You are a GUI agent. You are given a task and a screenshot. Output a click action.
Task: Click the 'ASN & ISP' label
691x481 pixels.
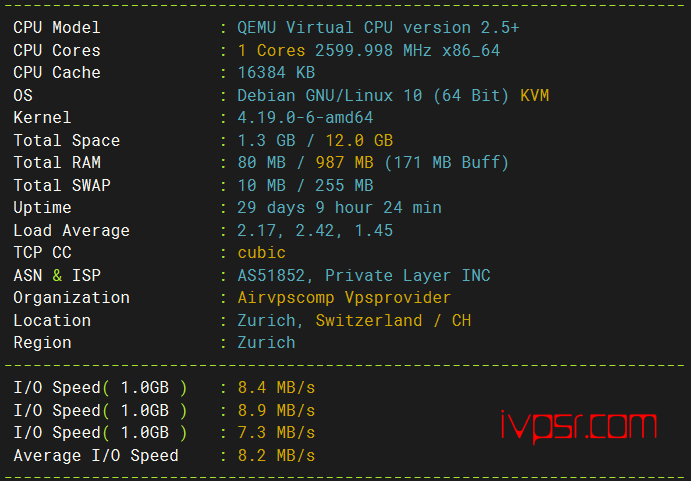(x=57, y=276)
